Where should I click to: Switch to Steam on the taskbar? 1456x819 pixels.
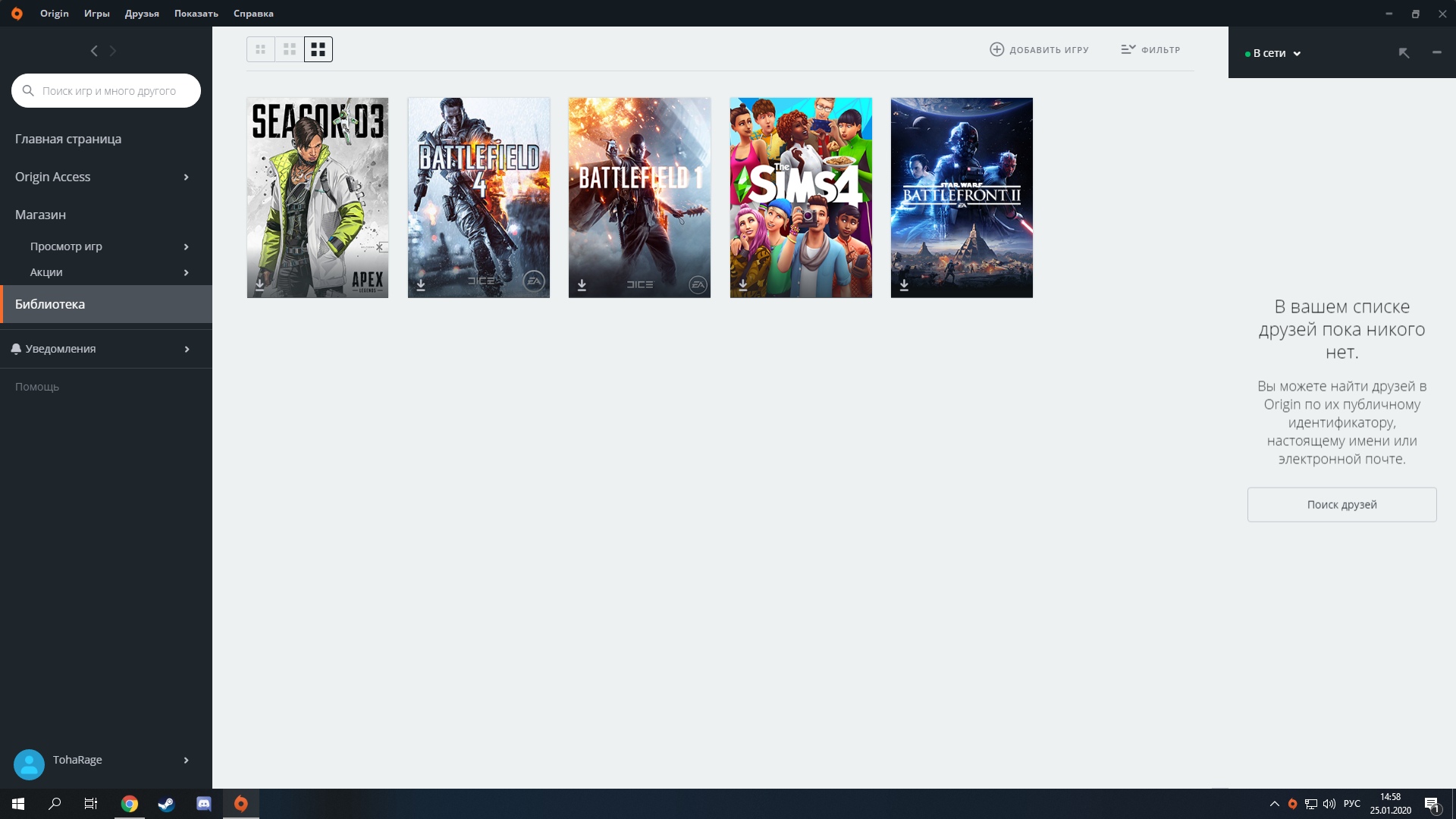166,804
